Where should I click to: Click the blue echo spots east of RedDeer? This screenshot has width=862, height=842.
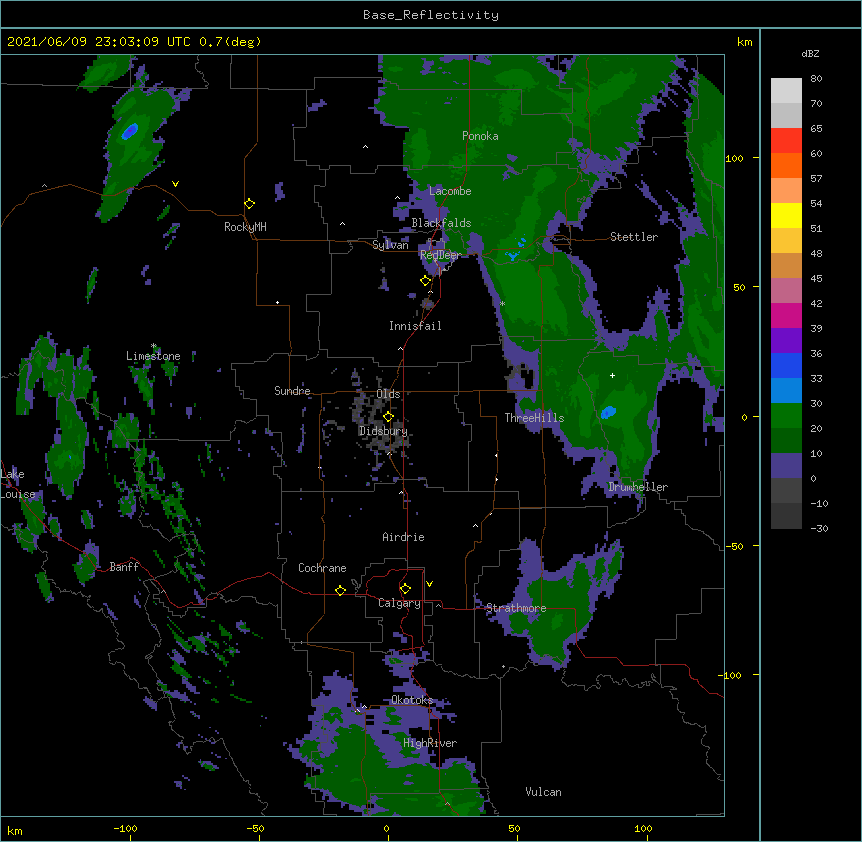pos(517,249)
